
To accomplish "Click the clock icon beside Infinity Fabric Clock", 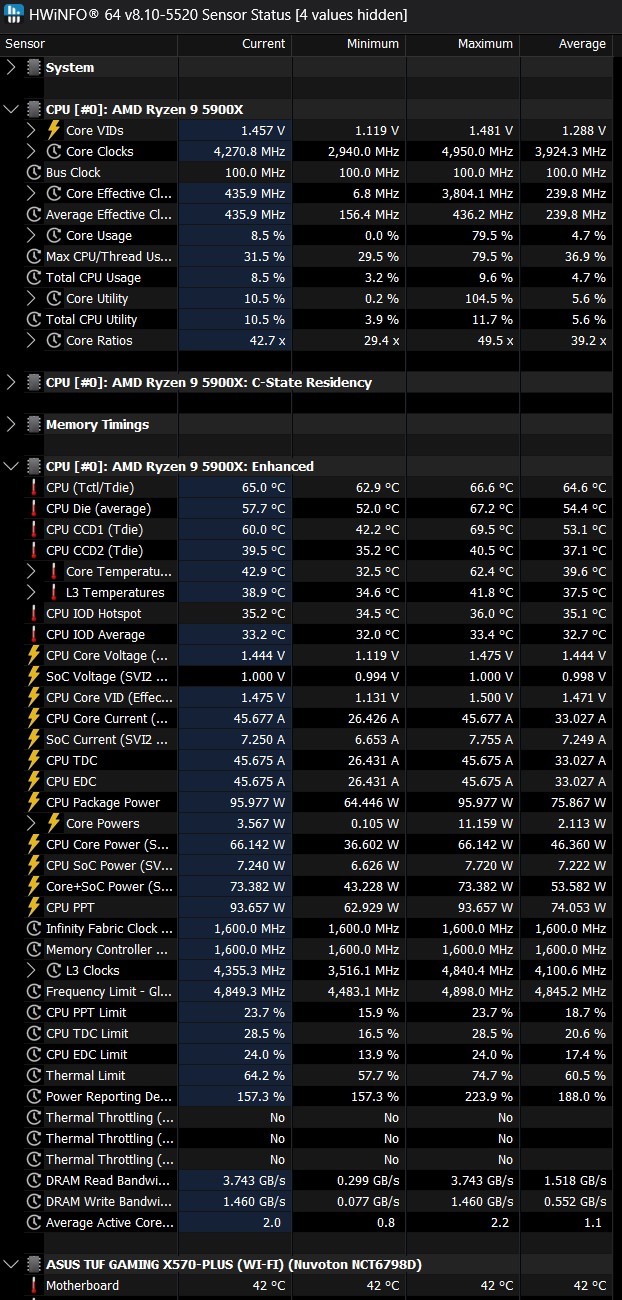I will click(x=34, y=929).
